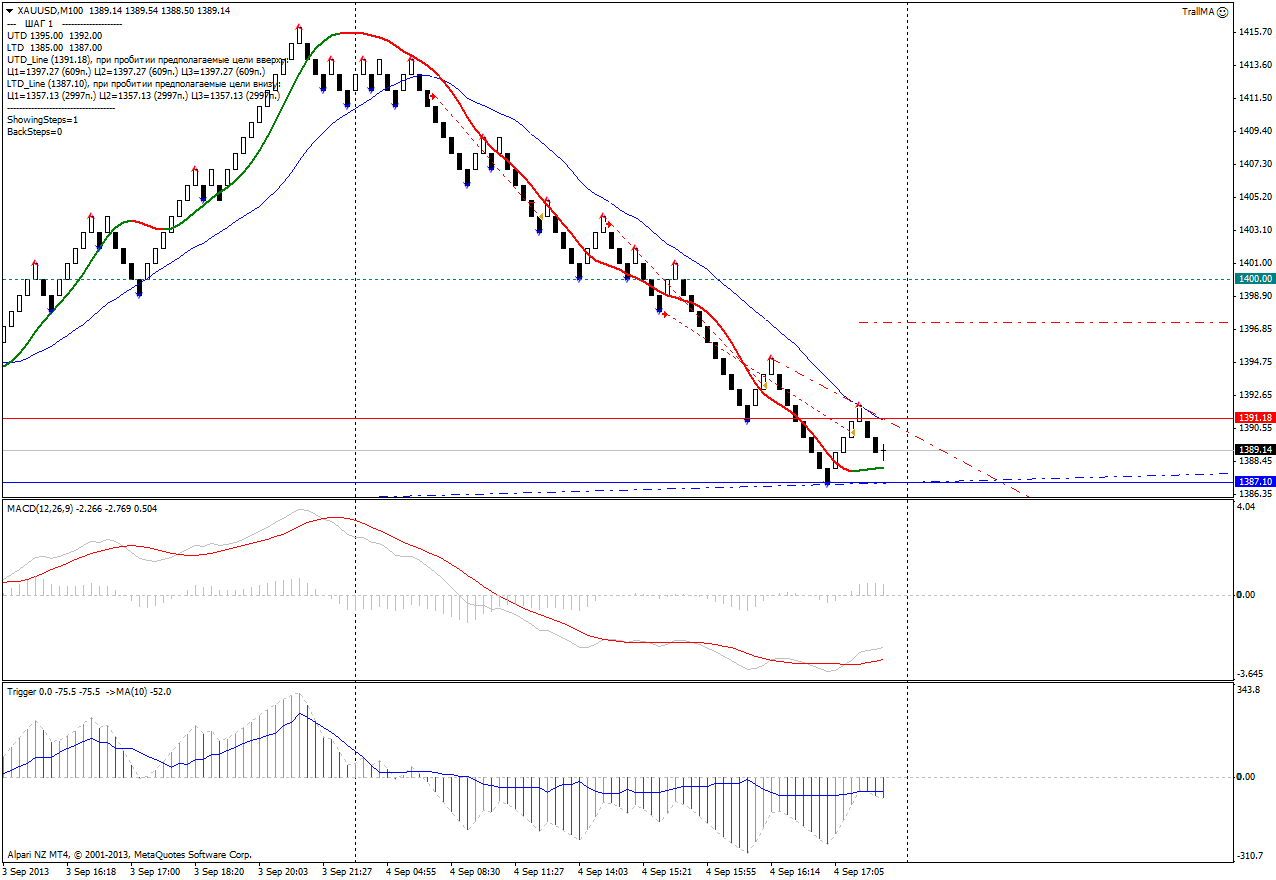
Task: Click the ShowingSteps=1 text
Action: pyautogui.click(x=42, y=119)
